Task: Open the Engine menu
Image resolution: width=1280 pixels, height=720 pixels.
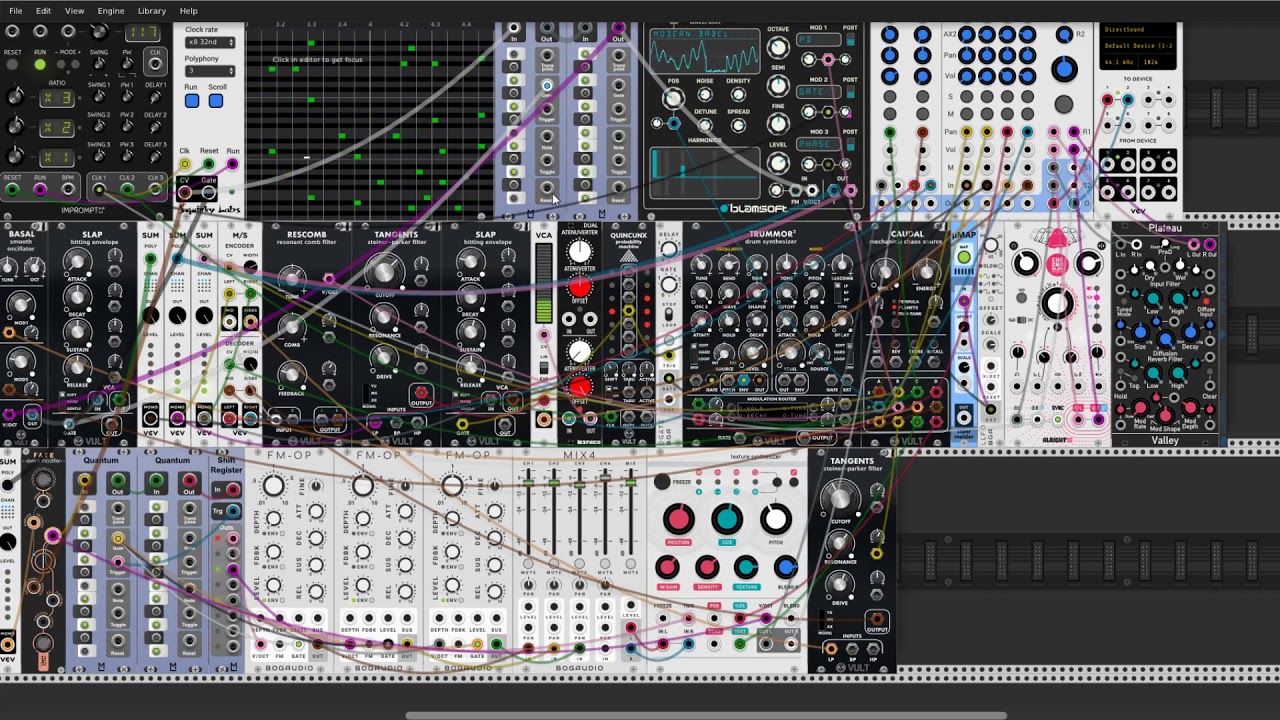Action: click(x=111, y=11)
